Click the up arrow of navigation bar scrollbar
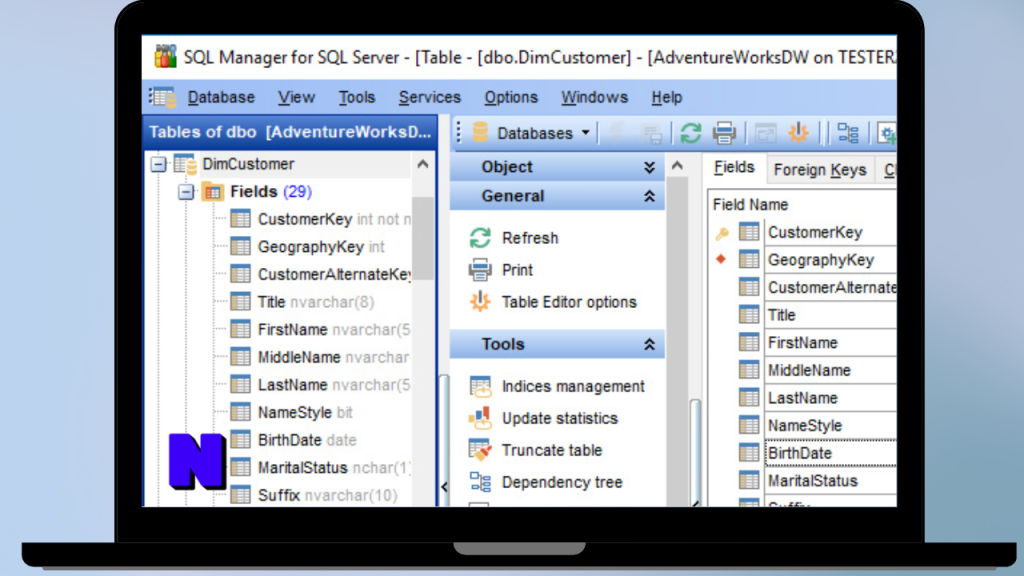Viewport: 1024px width, 576px height. coord(677,166)
